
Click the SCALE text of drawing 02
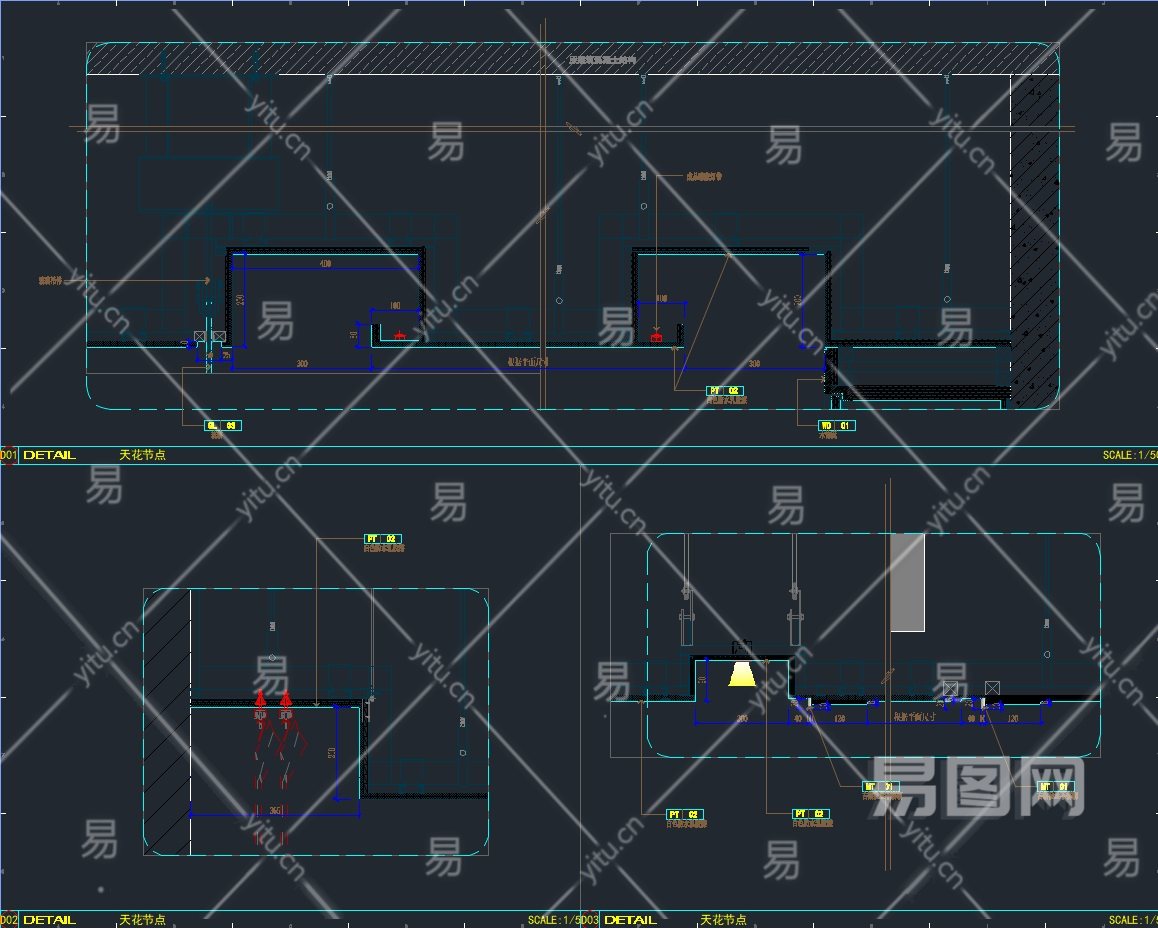pyautogui.click(x=554, y=920)
